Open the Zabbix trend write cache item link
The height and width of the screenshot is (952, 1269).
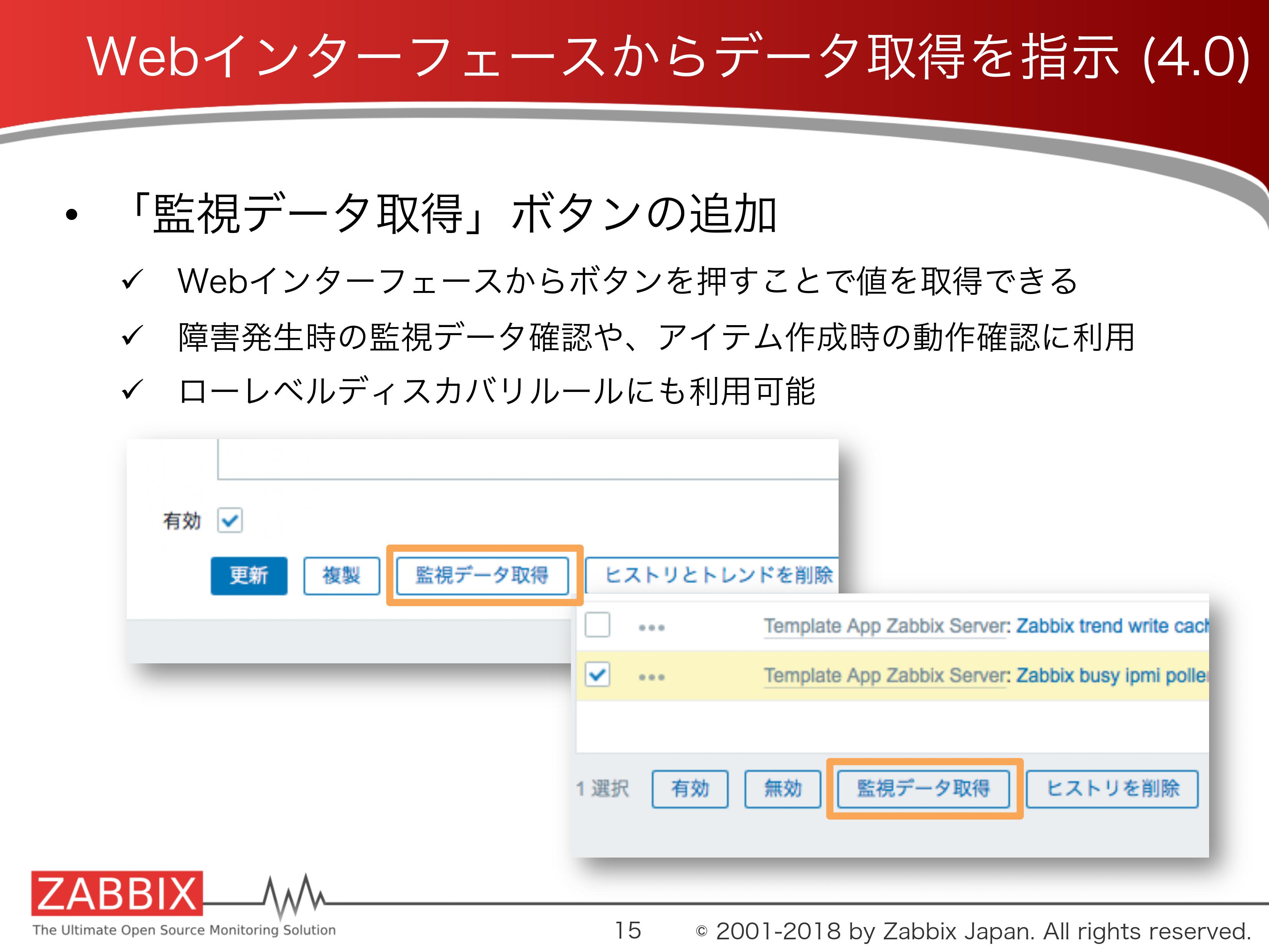pyautogui.click(x=1112, y=626)
